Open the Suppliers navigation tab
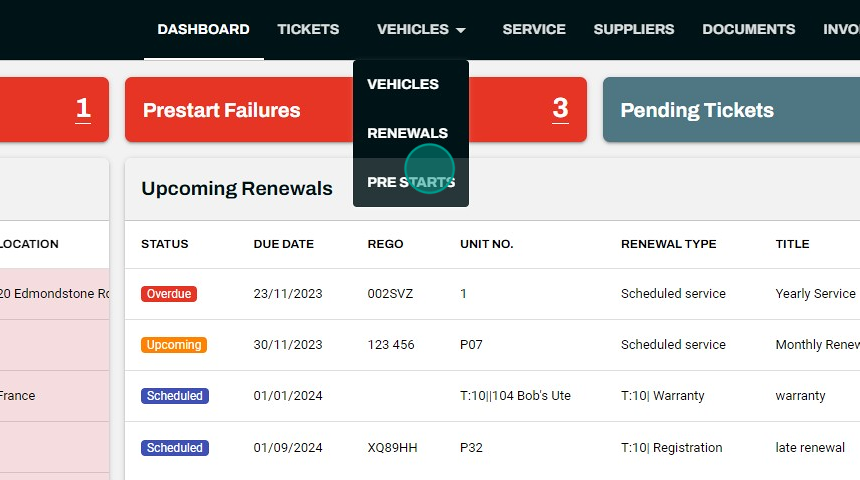This screenshot has height=480, width=860. click(633, 29)
